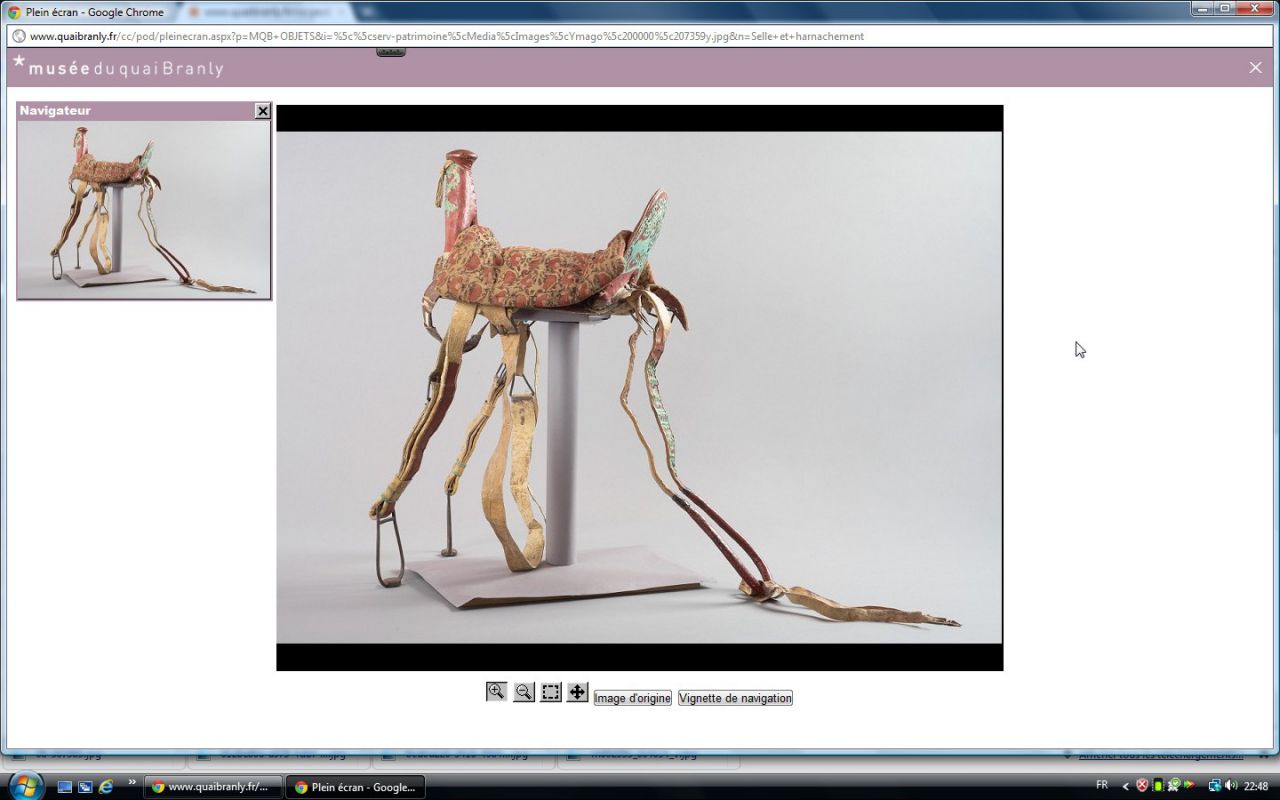The height and width of the screenshot is (800, 1280).
Task: Click the musée du quai Branly logo
Action: point(118,68)
